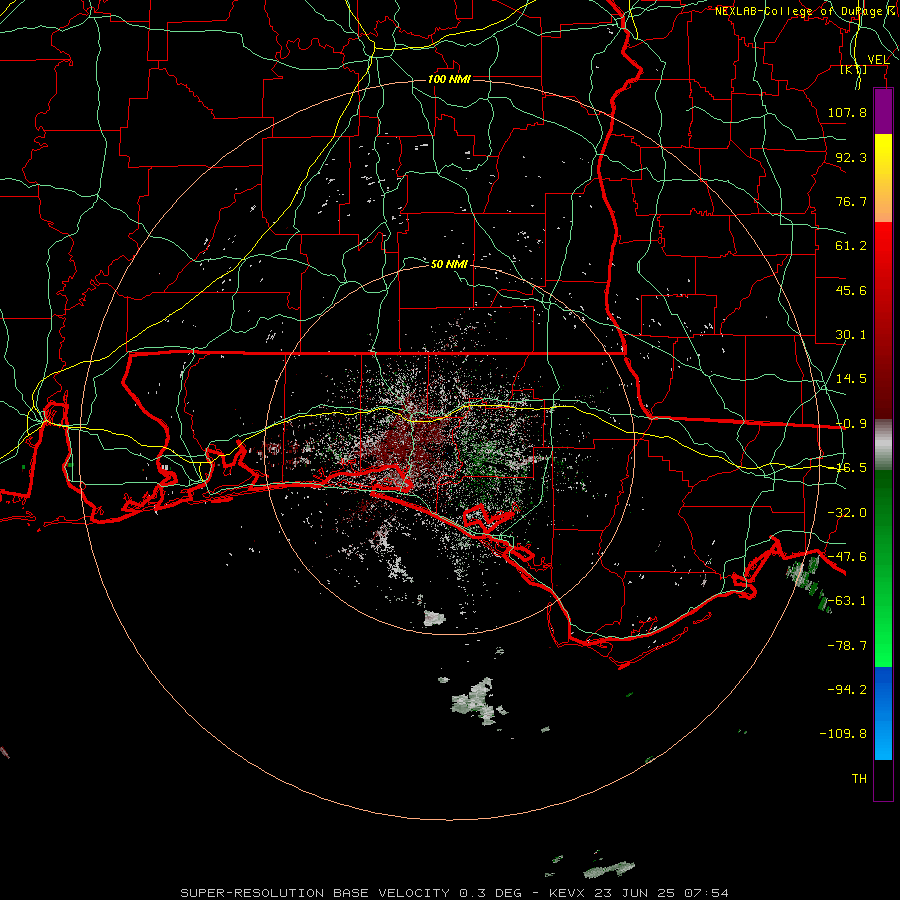Pick the gray near-zero segment of color bar
This screenshot has width=900, height=900.
[883, 445]
